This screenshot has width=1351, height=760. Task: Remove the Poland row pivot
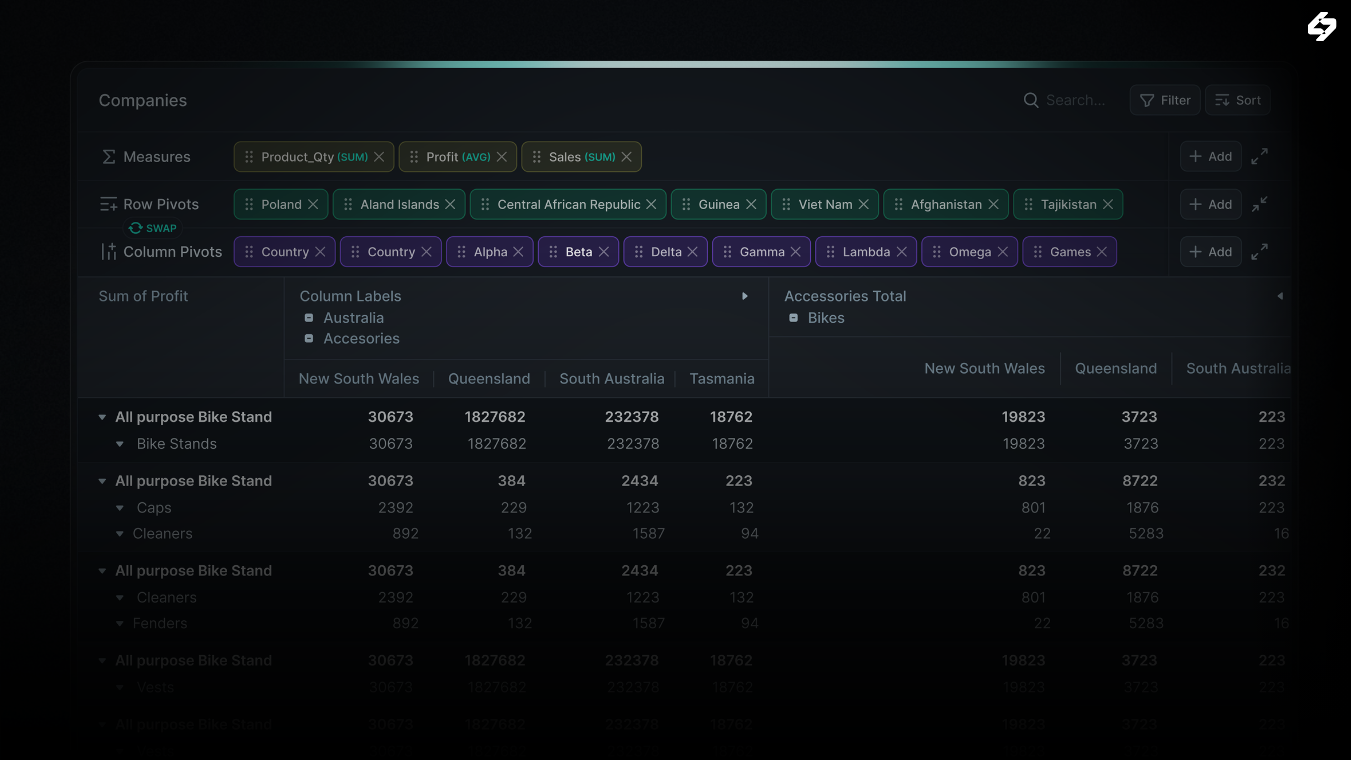(313, 204)
